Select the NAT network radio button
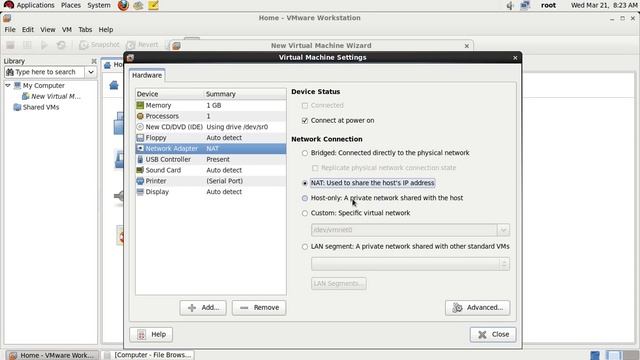 click(x=304, y=183)
